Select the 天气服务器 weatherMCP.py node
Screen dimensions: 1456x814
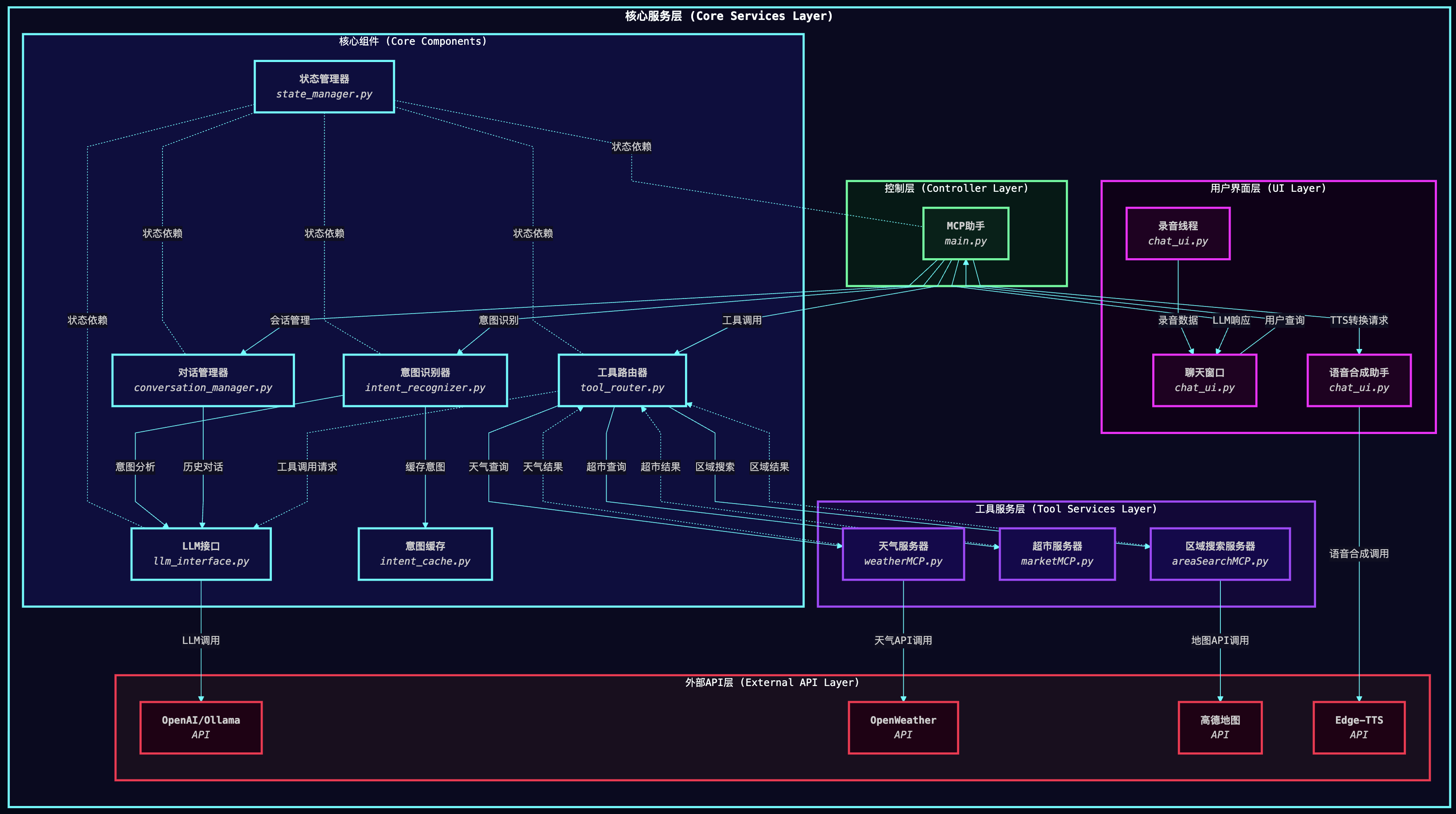point(903,554)
